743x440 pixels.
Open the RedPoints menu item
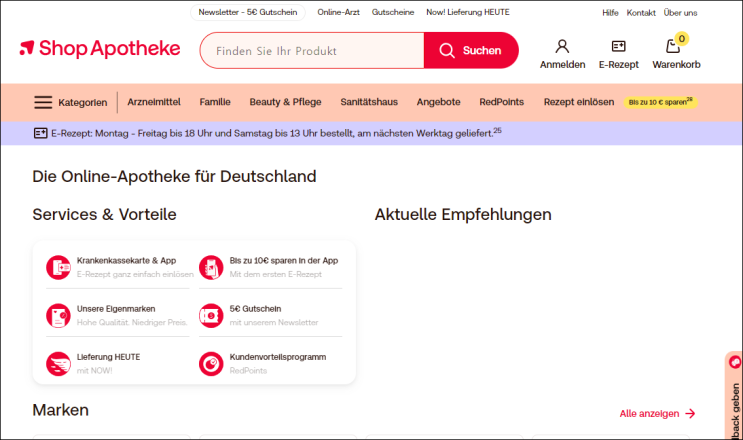[x=502, y=102]
